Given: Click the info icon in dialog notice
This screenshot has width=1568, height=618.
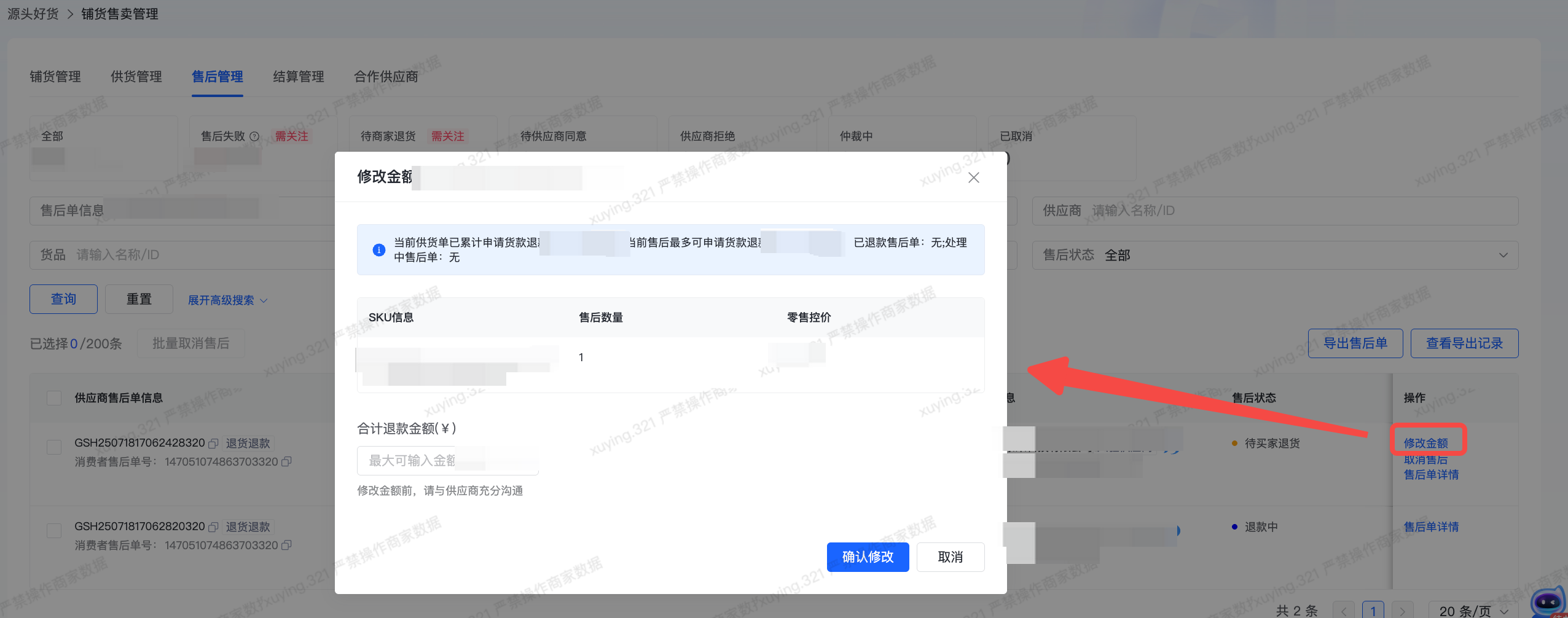Looking at the screenshot, I should (378, 250).
